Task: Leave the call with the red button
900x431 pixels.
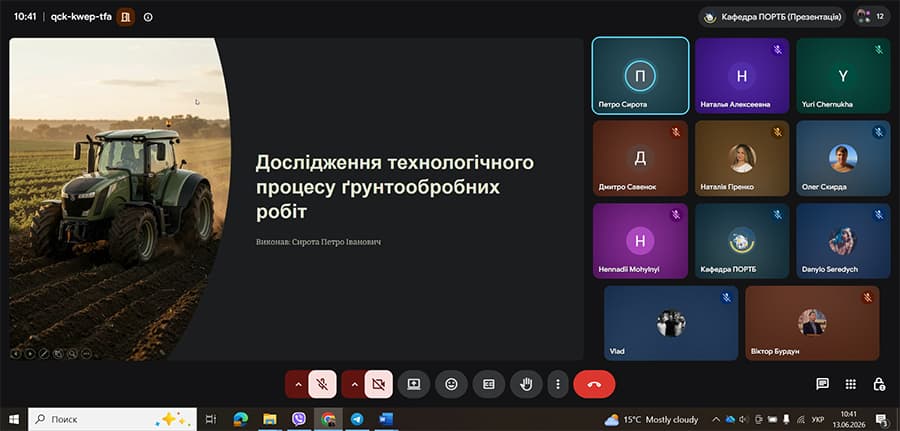Action: [x=594, y=385]
